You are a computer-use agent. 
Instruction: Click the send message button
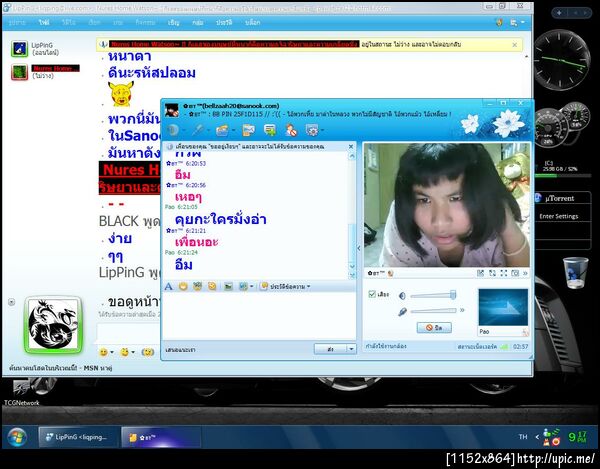pyautogui.click(x=330, y=349)
